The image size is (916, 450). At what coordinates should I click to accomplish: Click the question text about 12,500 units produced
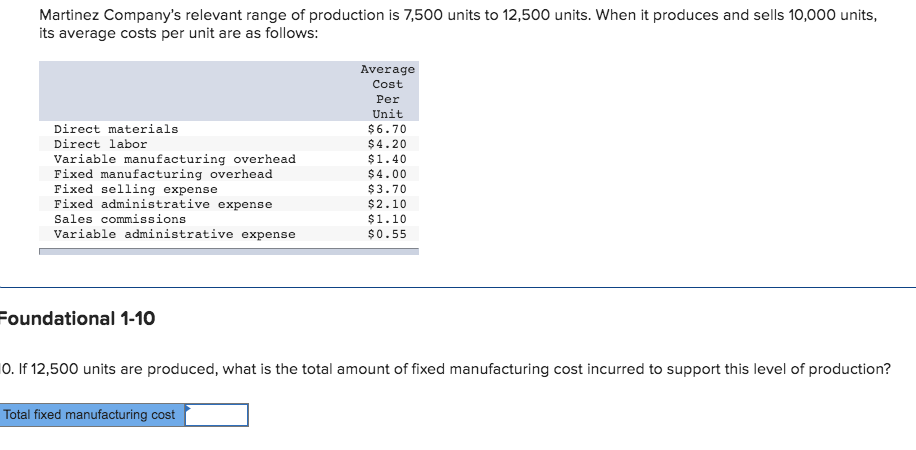[x=450, y=369]
